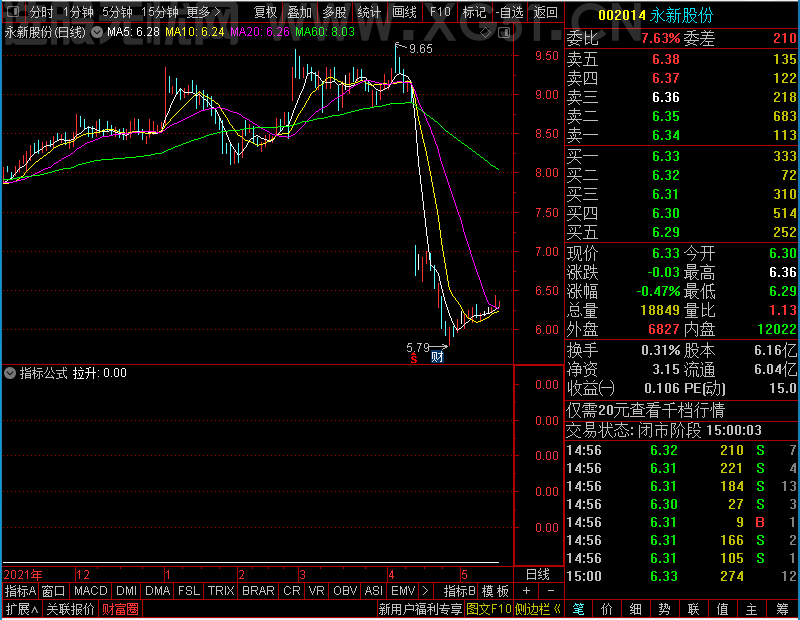The image size is (800, 620).
Task: Switch to 15分钟 chart period
Action: (x=159, y=12)
